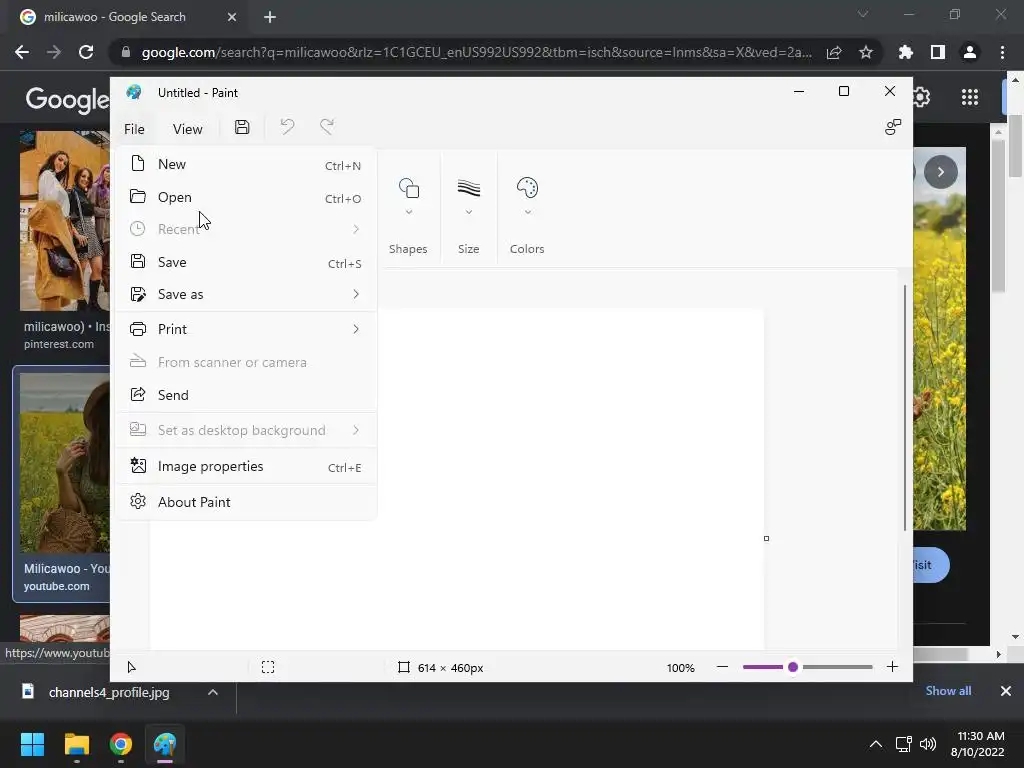Image resolution: width=1024 pixels, height=768 pixels.
Task: Click the Chrome address bar URL
Action: click(x=476, y=52)
